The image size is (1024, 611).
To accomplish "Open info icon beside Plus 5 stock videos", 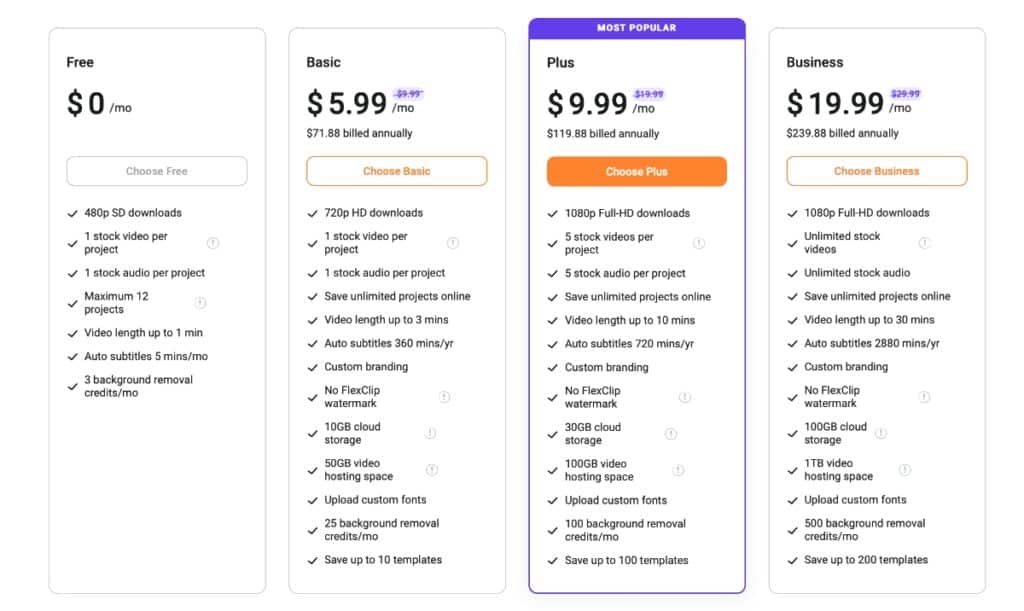I will (x=699, y=243).
